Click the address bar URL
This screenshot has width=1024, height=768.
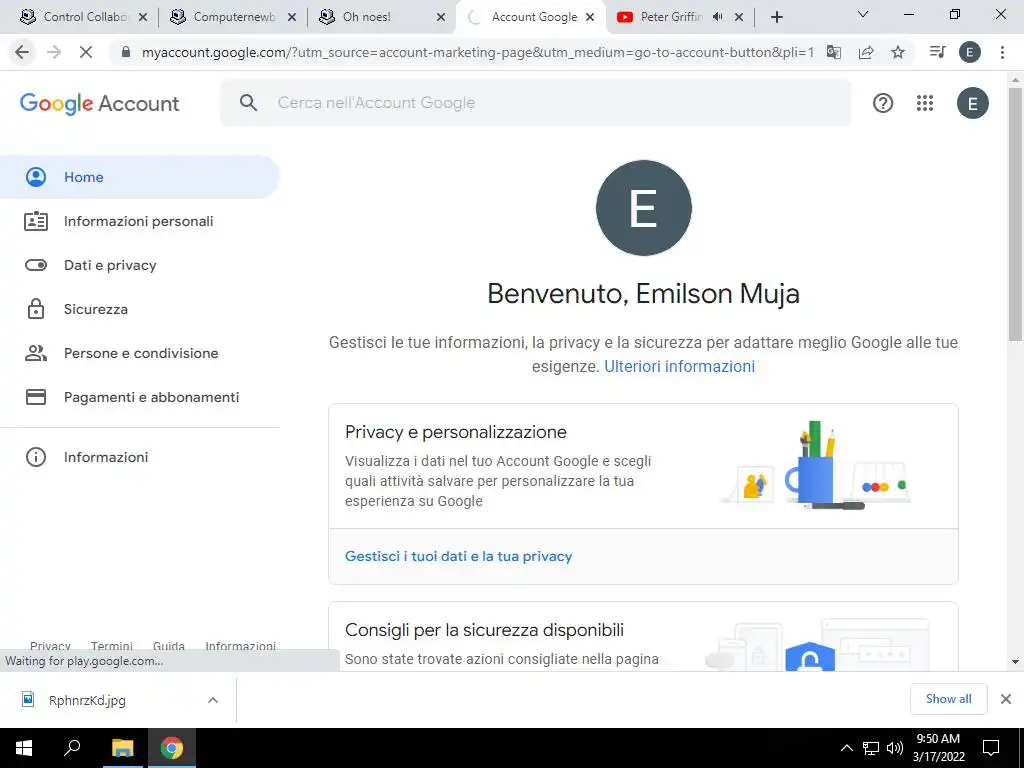click(x=478, y=52)
